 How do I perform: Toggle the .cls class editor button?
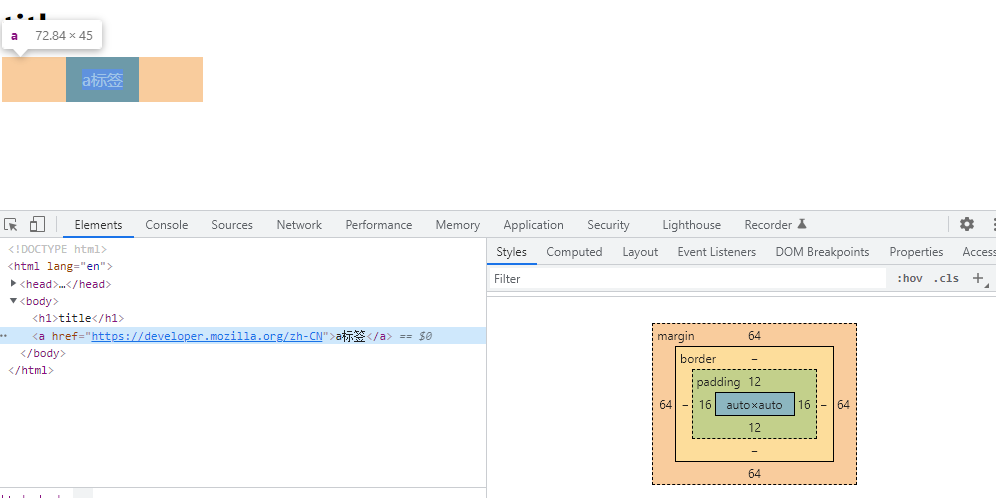pos(946,278)
